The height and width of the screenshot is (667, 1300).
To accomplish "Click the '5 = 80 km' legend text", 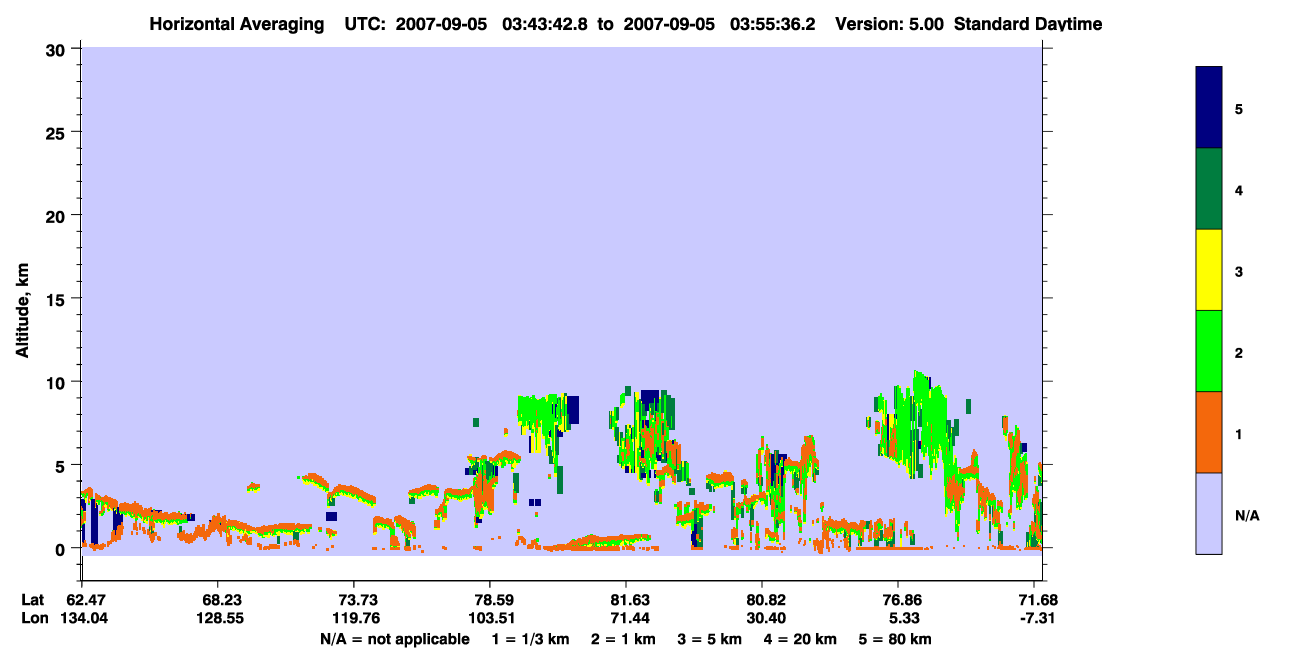I will point(895,639).
